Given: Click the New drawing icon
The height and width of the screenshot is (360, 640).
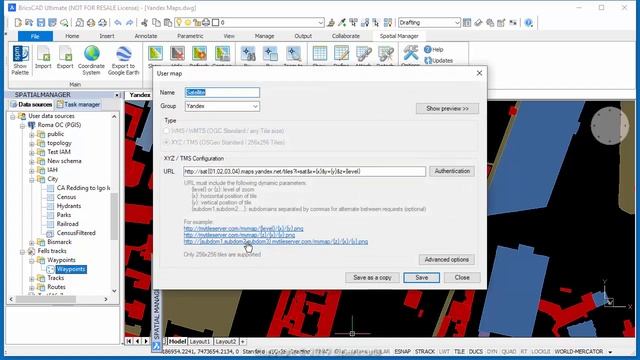Looking at the screenshot, I should (x=18, y=22).
